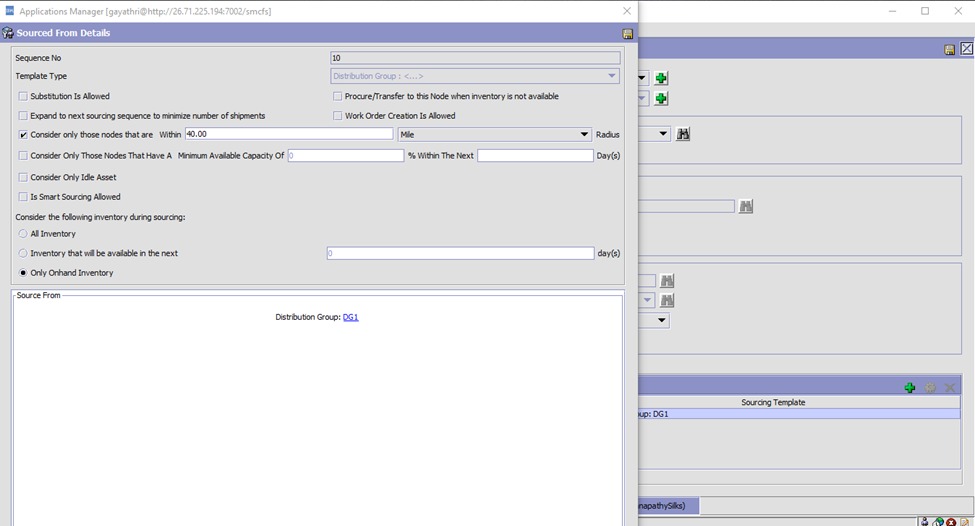Click the save icon in the background panel header
Viewport: 975px width, 526px height.
coord(949,49)
